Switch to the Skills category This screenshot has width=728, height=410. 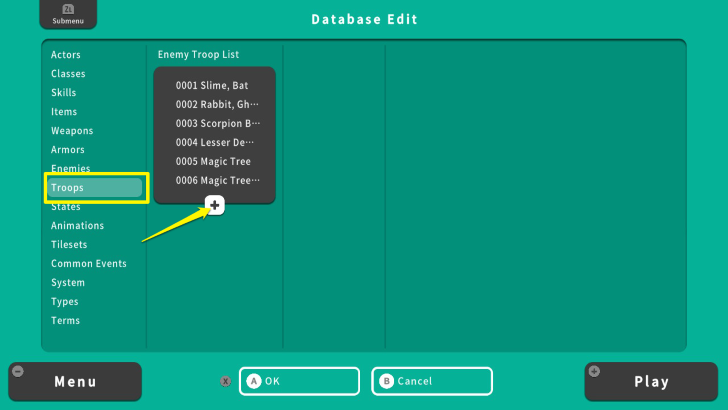pyautogui.click(x=64, y=93)
